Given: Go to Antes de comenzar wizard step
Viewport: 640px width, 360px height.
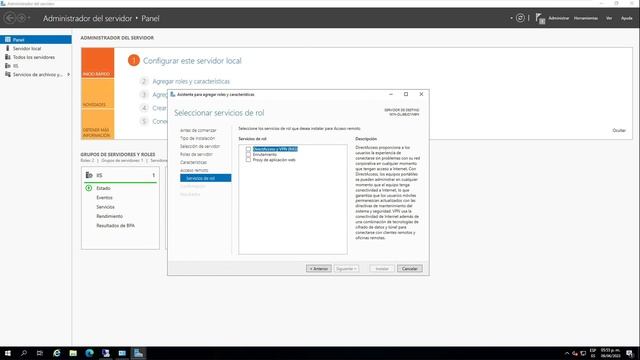Looking at the screenshot, I should [198, 130].
